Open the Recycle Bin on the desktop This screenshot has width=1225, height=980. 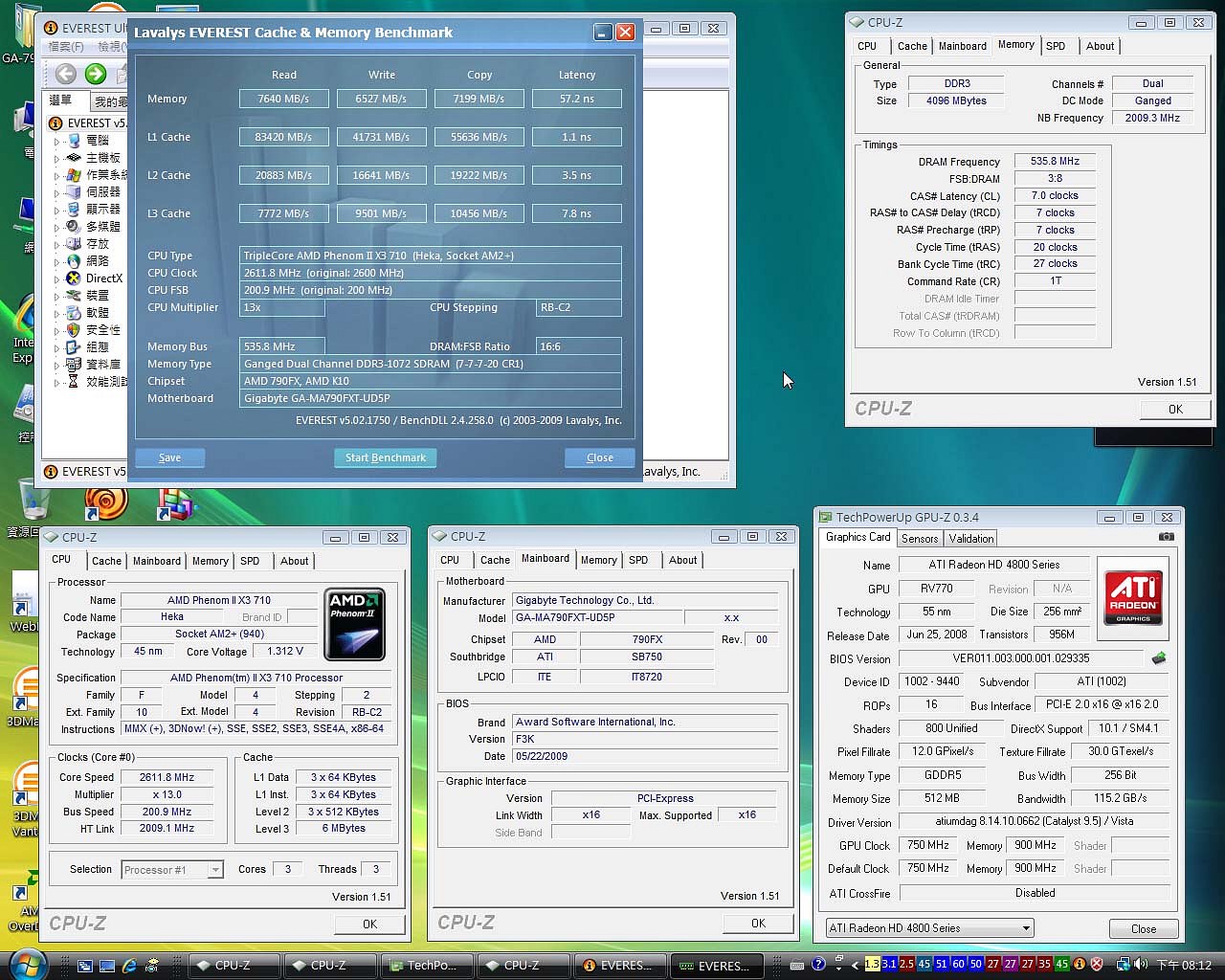pyautogui.click(x=33, y=500)
